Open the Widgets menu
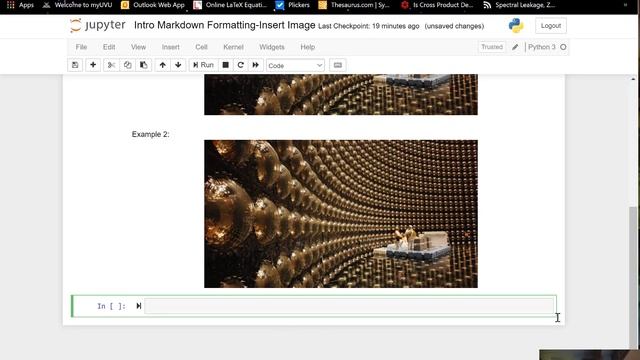This screenshot has width=640, height=360. click(272, 47)
